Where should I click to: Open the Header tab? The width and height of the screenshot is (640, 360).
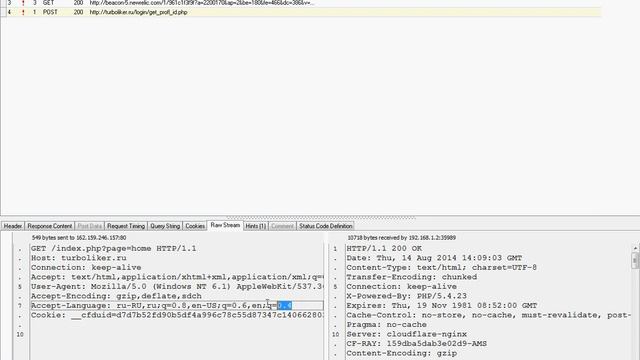click(13, 226)
